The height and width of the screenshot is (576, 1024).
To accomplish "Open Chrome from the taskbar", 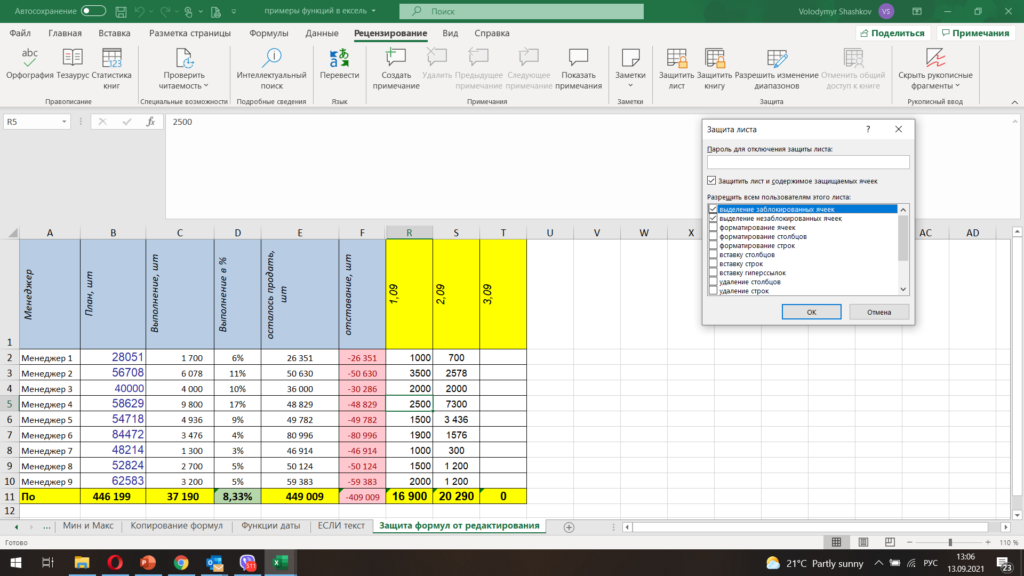I will point(181,562).
